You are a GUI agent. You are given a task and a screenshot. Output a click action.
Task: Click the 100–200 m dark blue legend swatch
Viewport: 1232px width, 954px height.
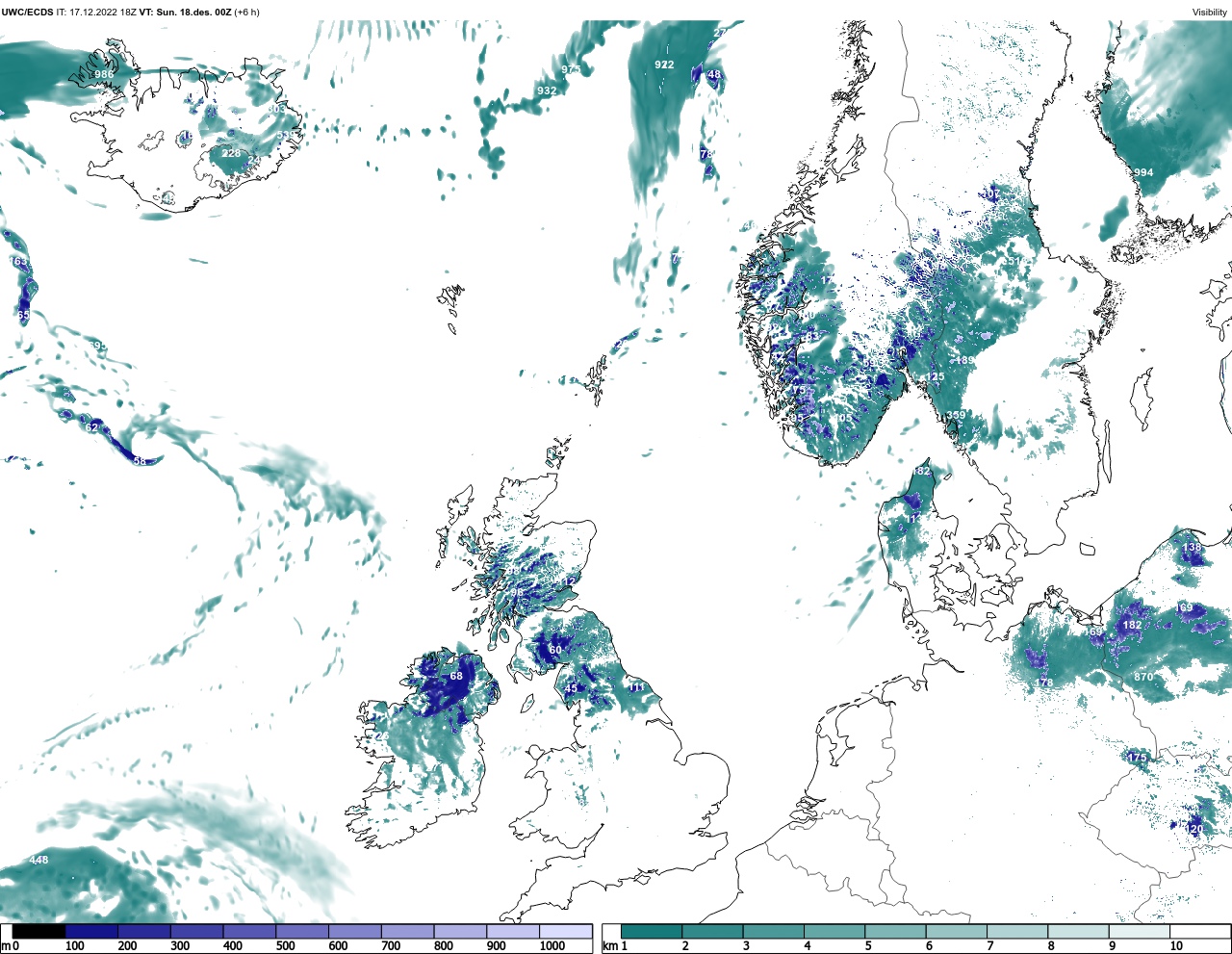click(91, 931)
